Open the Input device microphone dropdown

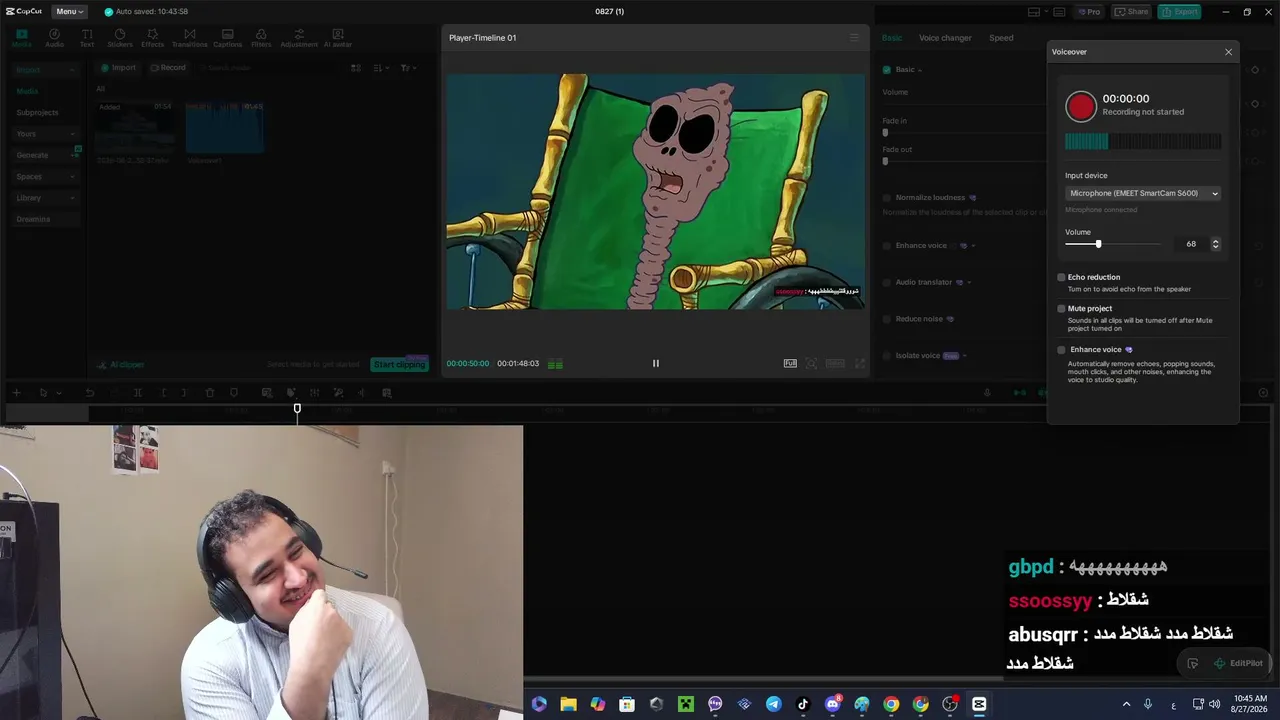[1143, 193]
